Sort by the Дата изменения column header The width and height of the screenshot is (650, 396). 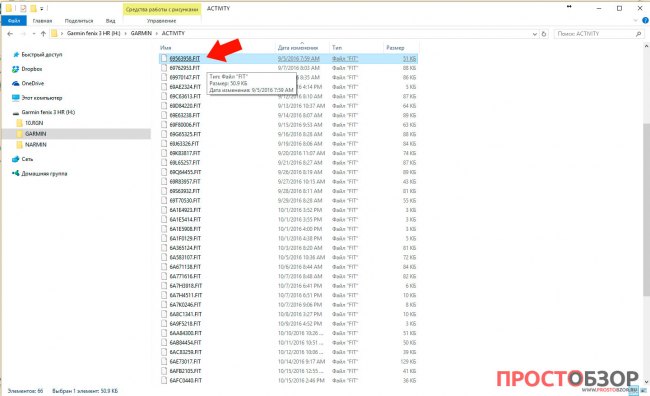click(x=298, y=48)
